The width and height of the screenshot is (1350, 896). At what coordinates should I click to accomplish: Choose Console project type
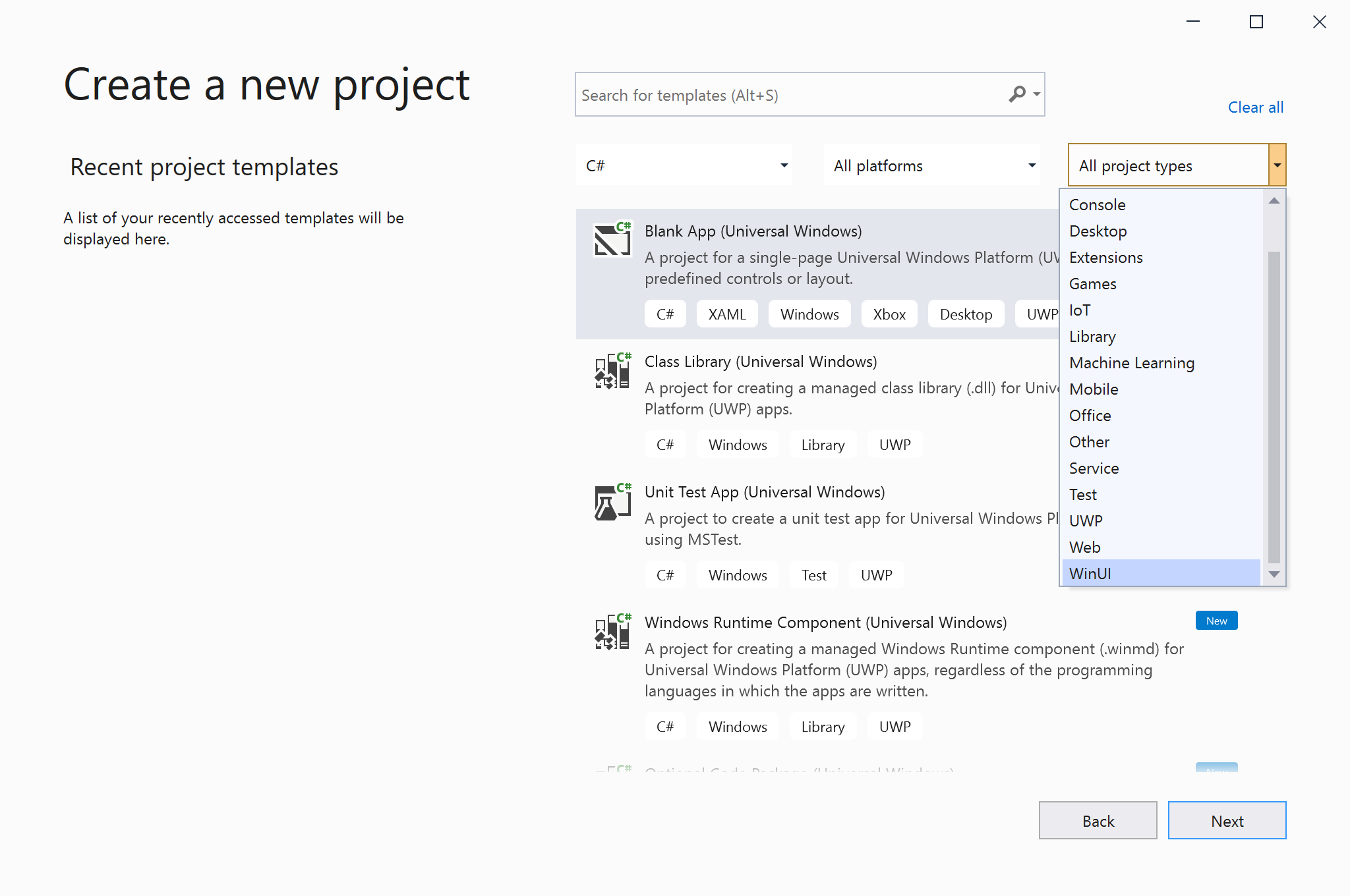coord(1161,205)
